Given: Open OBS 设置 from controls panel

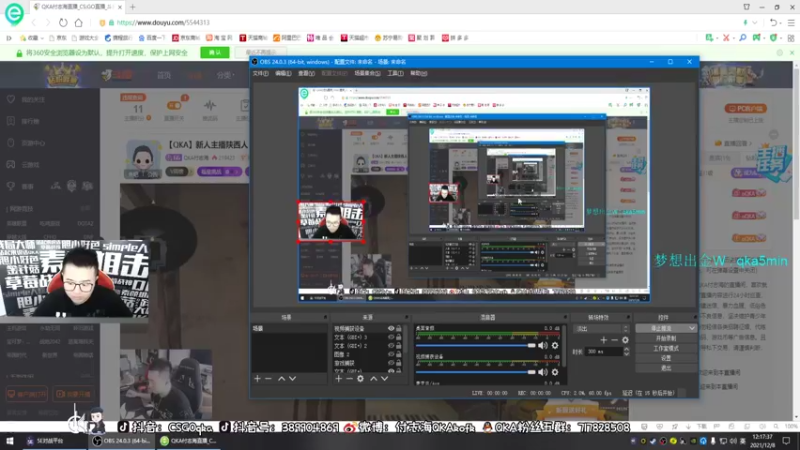Looking at the screenshot, I should click(x=666, y=358).
